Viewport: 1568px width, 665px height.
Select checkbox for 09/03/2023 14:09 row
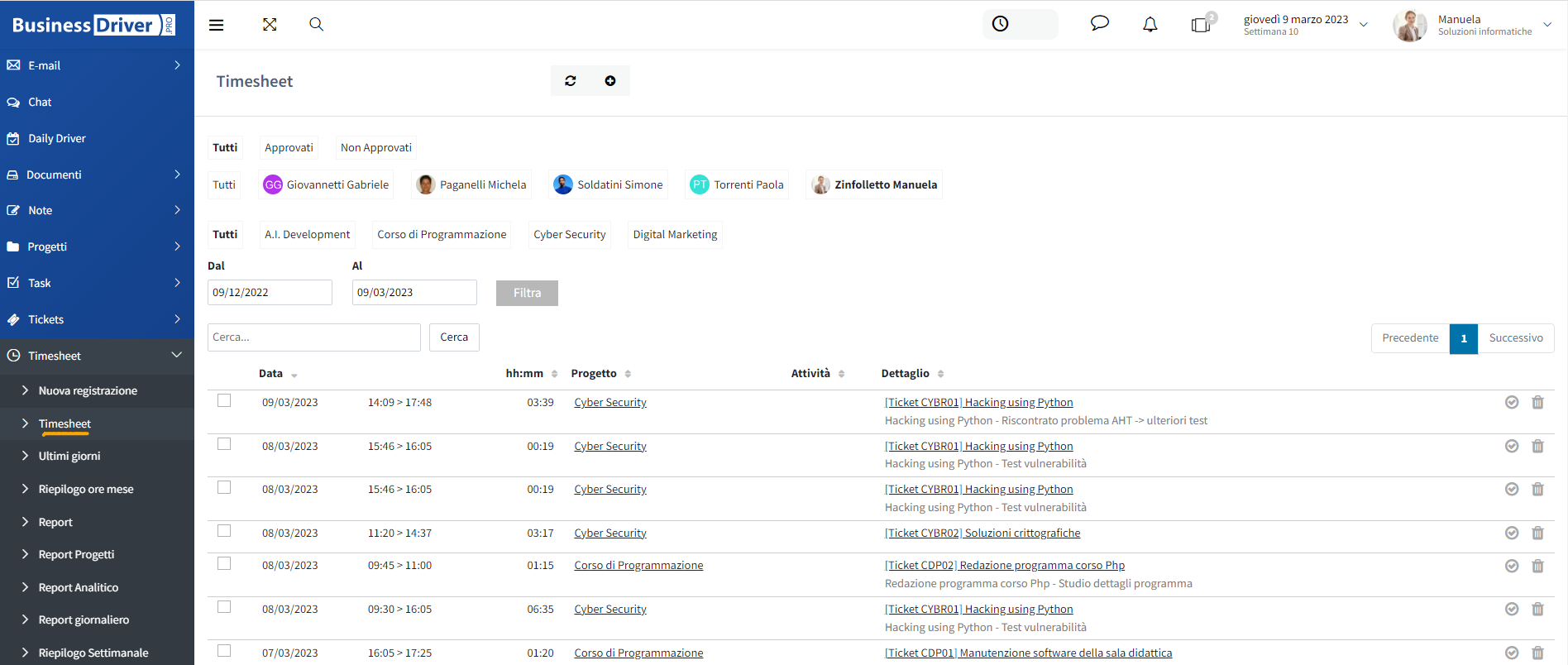click(224, 400)
